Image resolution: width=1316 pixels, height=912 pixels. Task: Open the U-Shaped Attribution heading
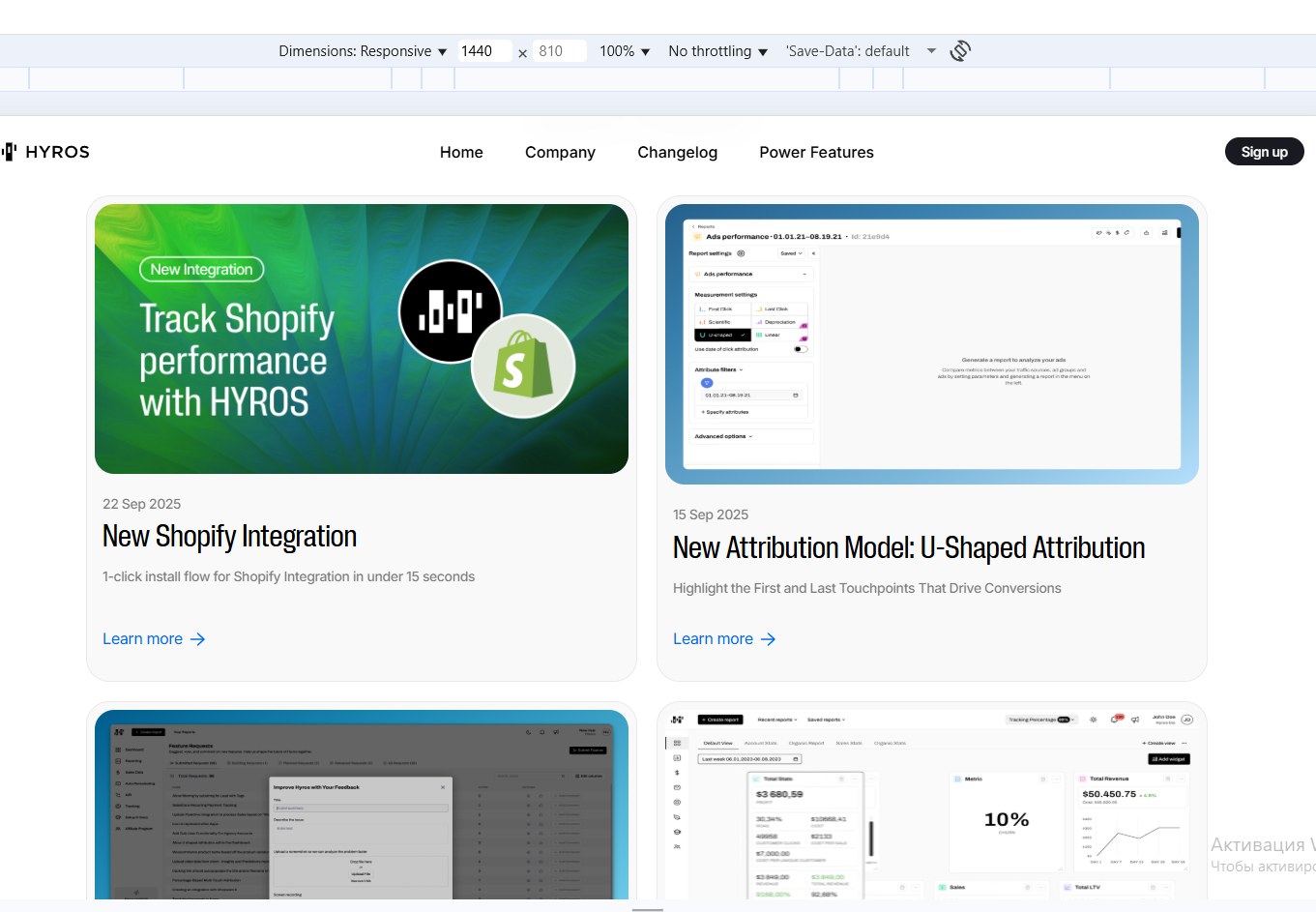point(909,548)
